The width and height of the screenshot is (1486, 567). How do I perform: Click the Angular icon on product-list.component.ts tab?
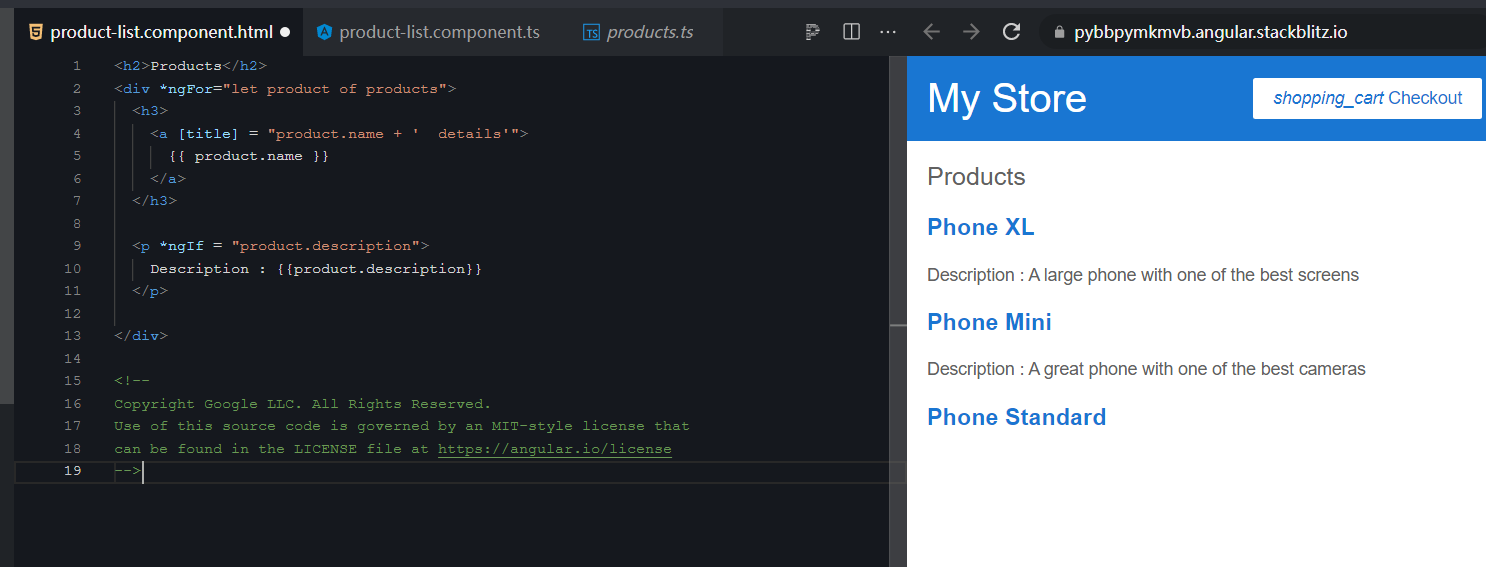[x=324, y=32]
